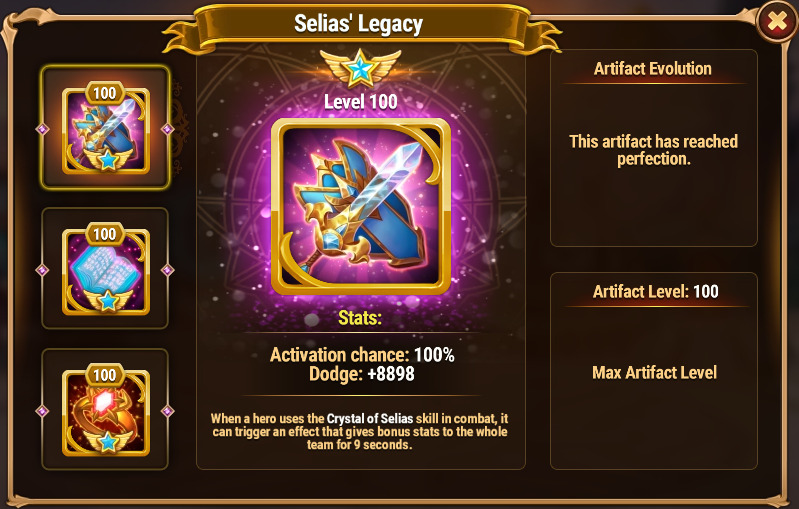Click the 'This artifact has reached perfection' message
This screenshot has width=799, height=509.
coord(653,150)
